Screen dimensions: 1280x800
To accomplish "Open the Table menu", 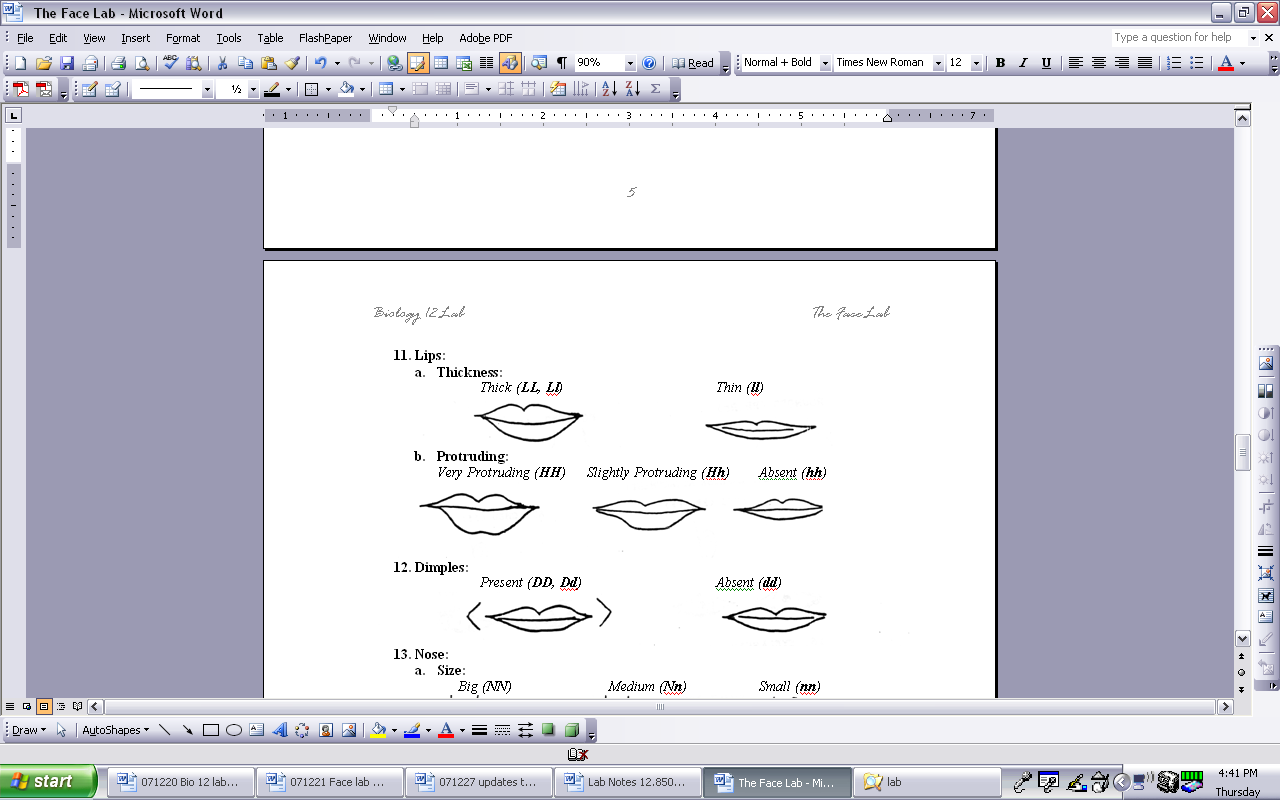I will pos(270,38).
